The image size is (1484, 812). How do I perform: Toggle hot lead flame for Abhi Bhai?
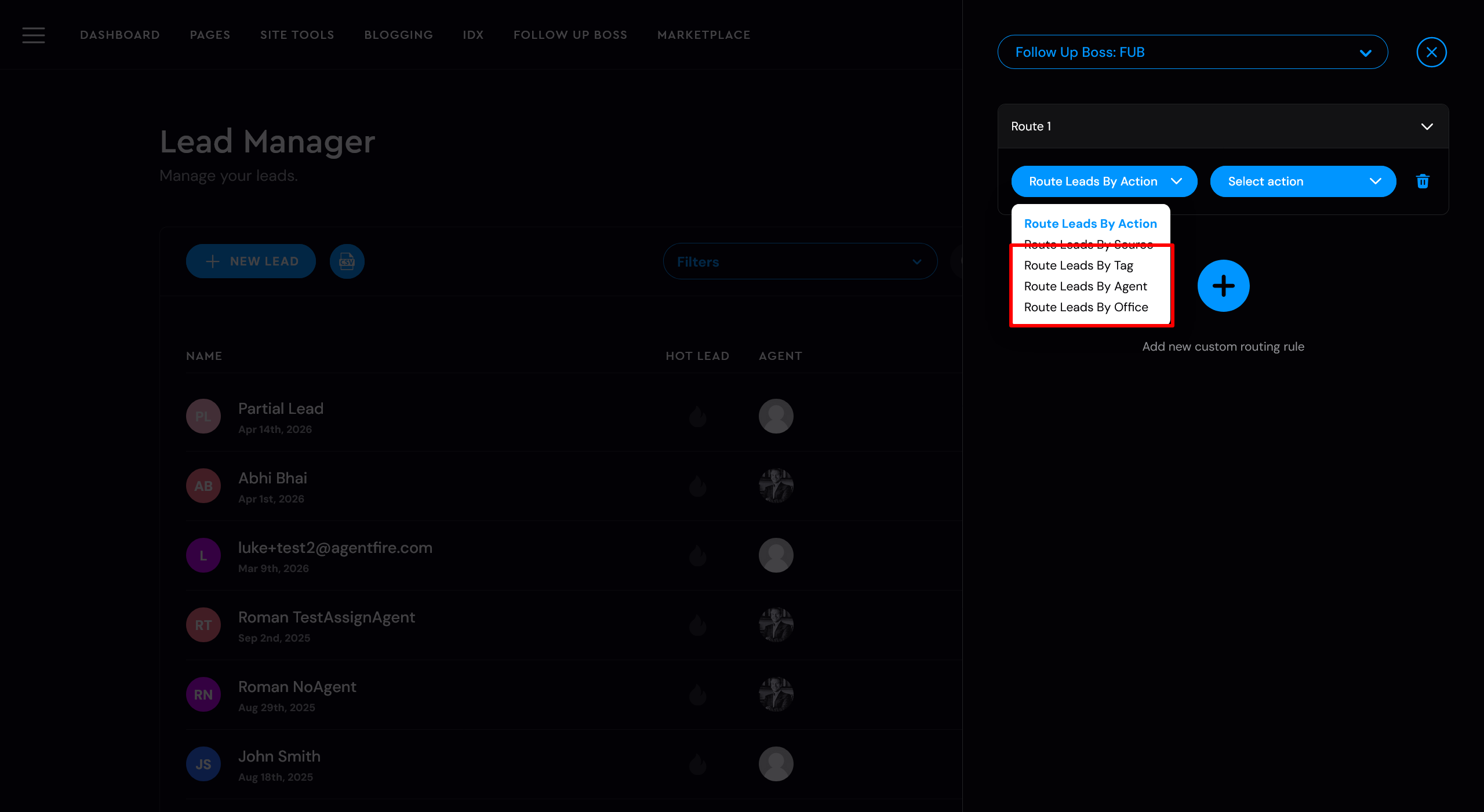click(697, 486)
